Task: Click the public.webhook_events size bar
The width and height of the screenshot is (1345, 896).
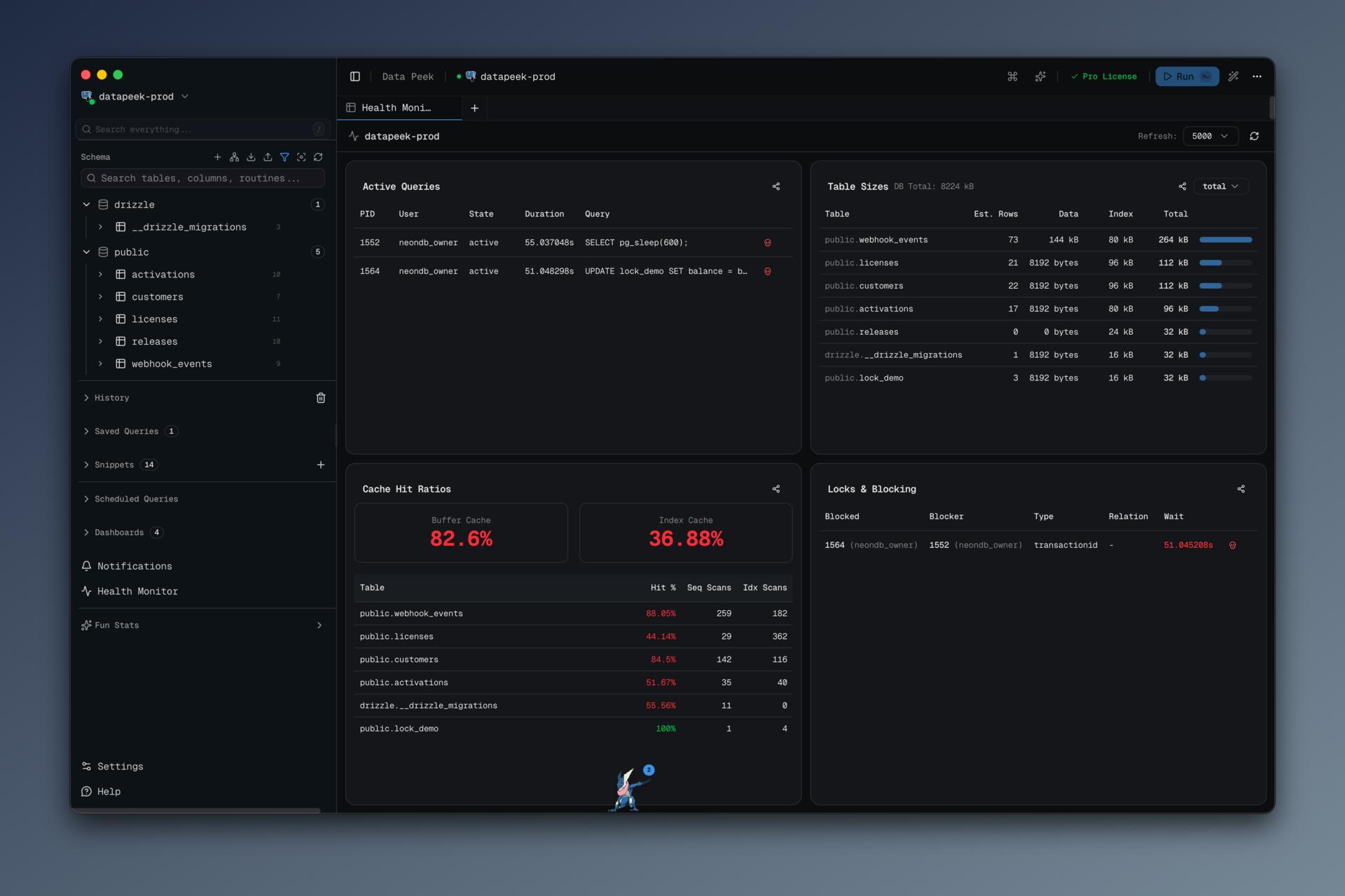Action: (1225, 239)
